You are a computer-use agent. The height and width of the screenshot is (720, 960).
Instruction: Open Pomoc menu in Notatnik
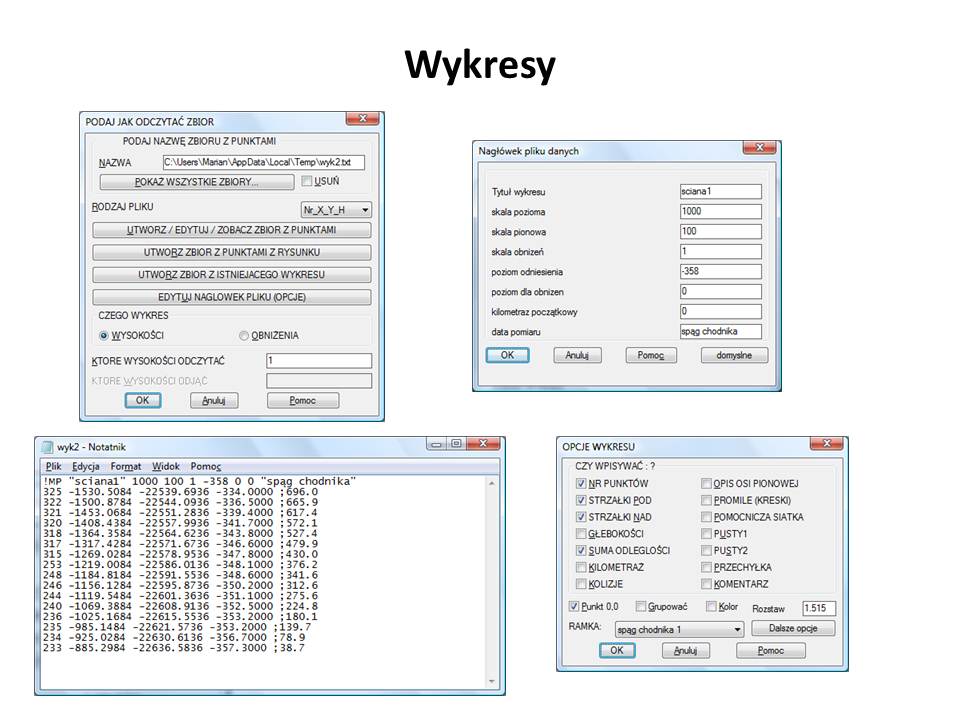(206, 467)
